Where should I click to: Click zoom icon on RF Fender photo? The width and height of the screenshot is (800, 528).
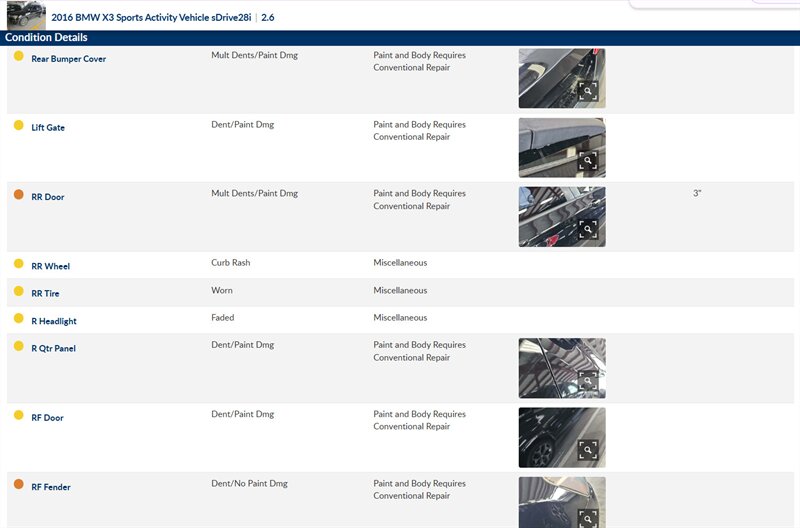pyautogui.click(x=588, y=518)
